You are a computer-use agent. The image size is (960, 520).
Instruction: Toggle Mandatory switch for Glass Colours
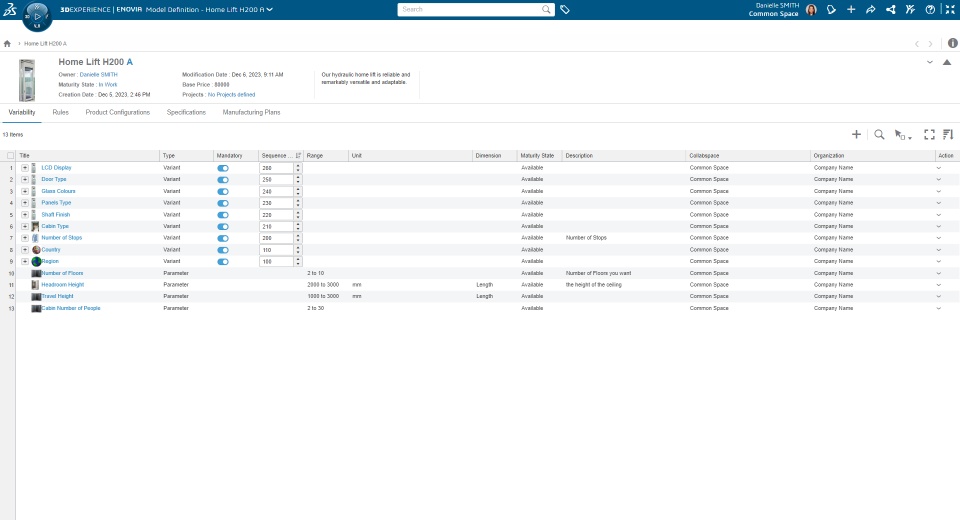coord(223,192)
